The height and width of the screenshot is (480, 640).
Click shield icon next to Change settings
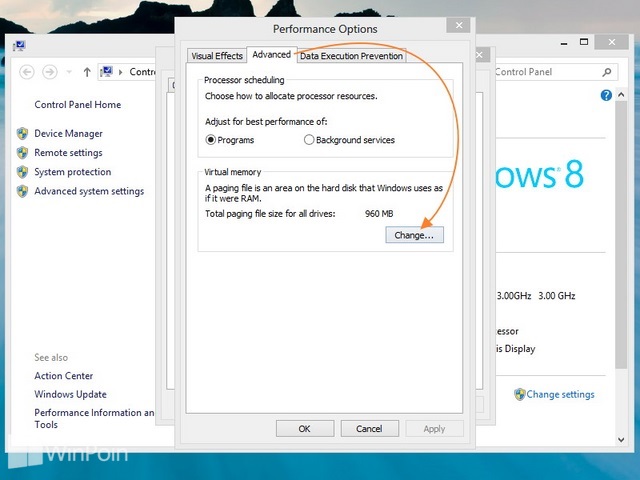[x=520, y=394]
